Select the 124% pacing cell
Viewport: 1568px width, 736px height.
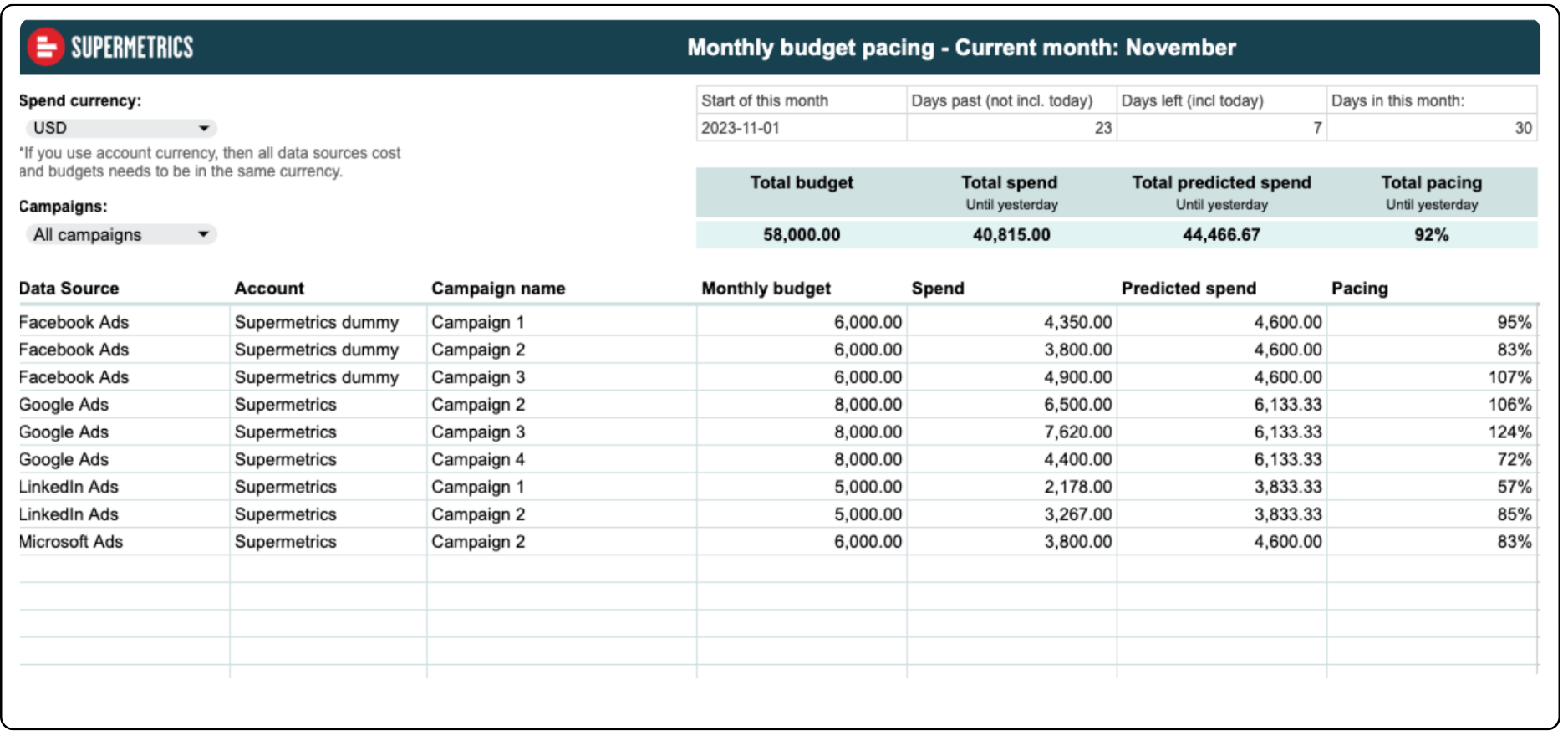[x=1509, y=432]
